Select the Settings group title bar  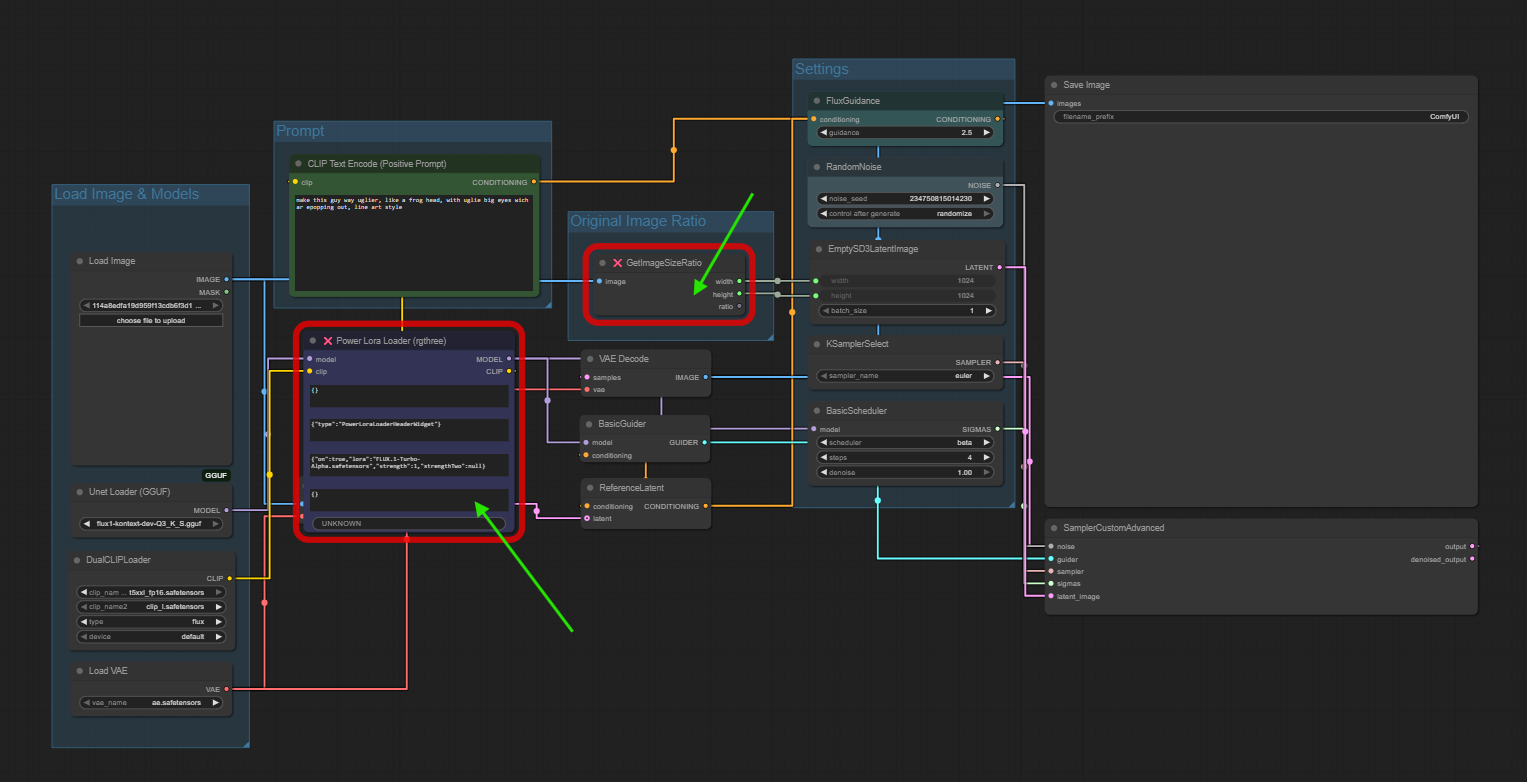[900, 68]
